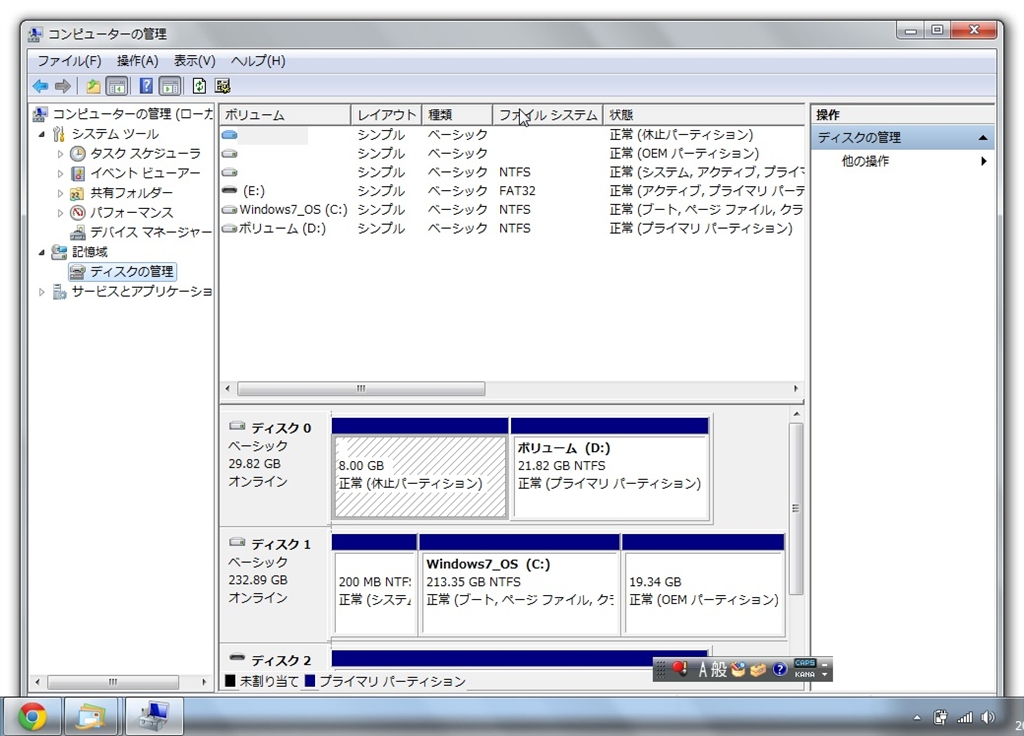This screenshot has height=736, width=1024.
Task: Expand the イベント ビューアー tree node
Action: [60, 174]
